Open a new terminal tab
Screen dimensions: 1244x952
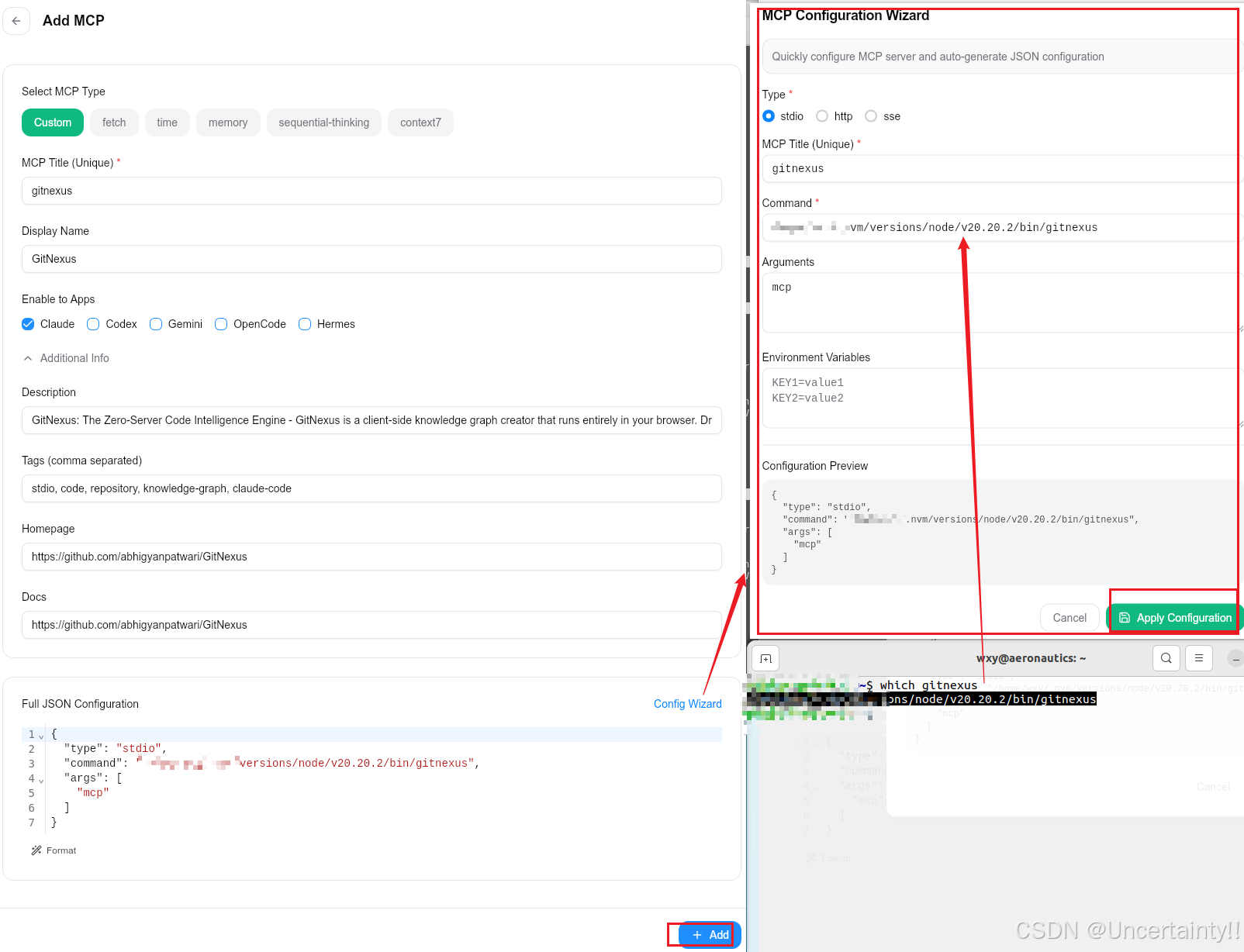click(x=766, y=659)
